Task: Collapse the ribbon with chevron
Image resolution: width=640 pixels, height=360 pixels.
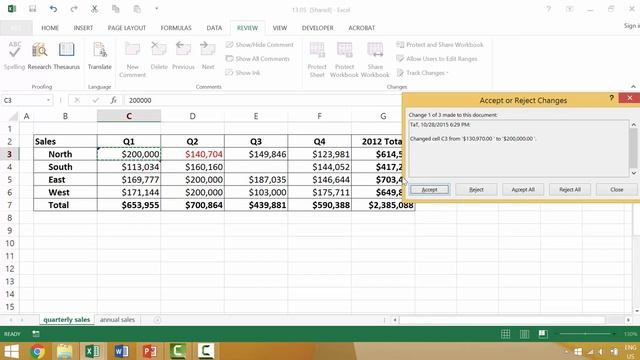Action: click(x=633, y=87)
